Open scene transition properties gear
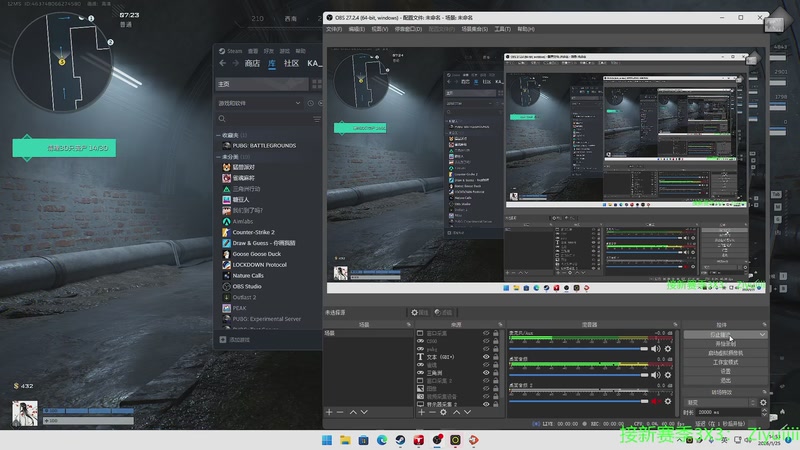This screenshot has height=450, width=800. [x=763, y=403]
